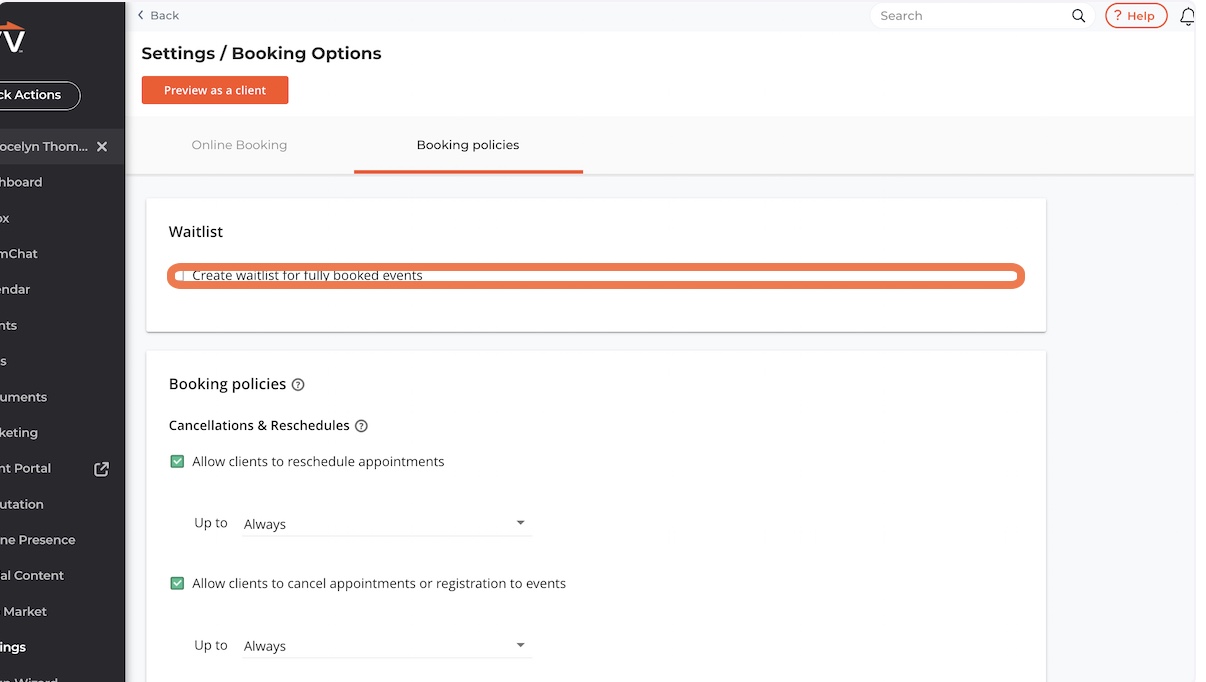Image resolution: width=1206 pixels, height=682 pixels.
Task: Uncheck Allow clients to reschedule appointments
Action: point(177,462)
